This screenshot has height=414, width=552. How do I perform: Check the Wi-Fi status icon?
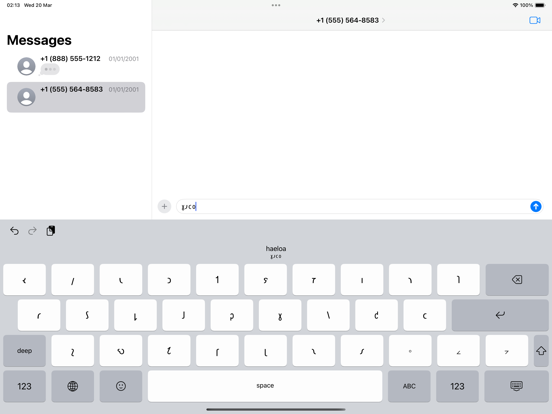pos(515,5)
